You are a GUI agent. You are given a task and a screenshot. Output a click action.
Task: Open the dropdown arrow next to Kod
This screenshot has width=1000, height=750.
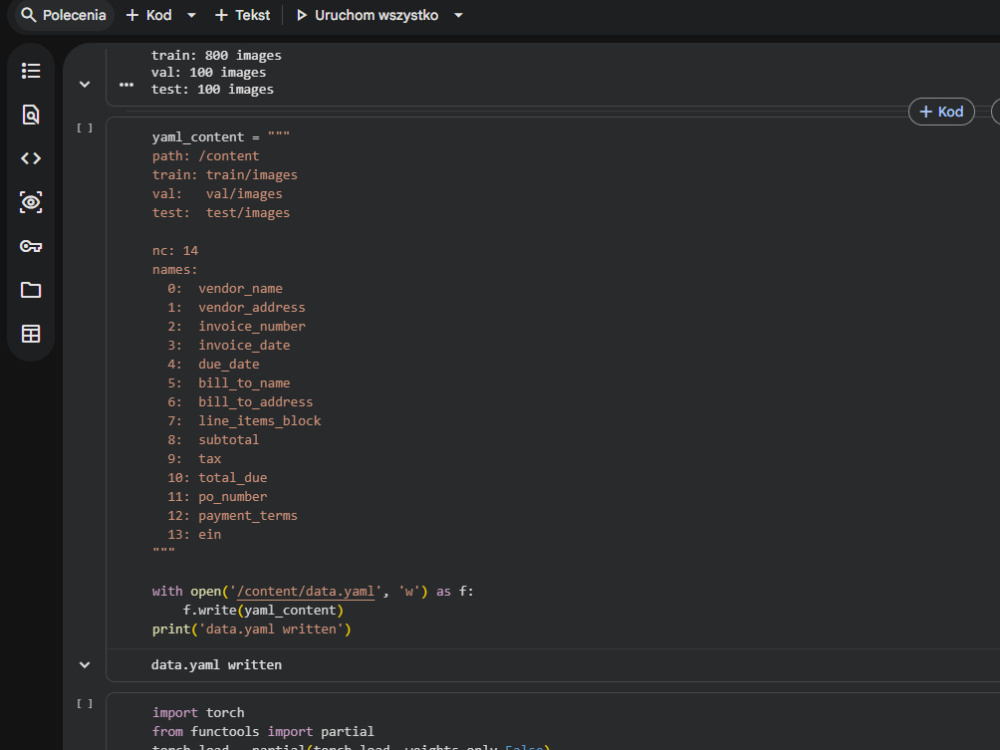click(191, 15)
